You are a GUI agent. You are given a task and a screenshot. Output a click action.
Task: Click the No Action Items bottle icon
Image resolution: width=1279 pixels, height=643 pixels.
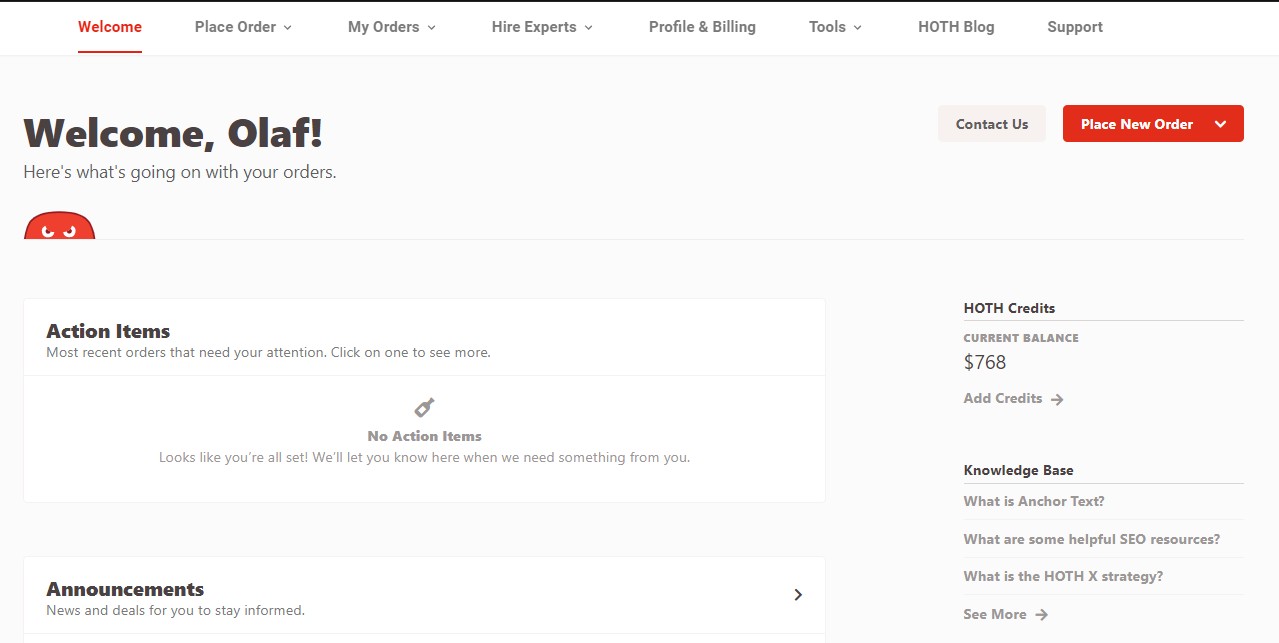(x=424, y=407)
